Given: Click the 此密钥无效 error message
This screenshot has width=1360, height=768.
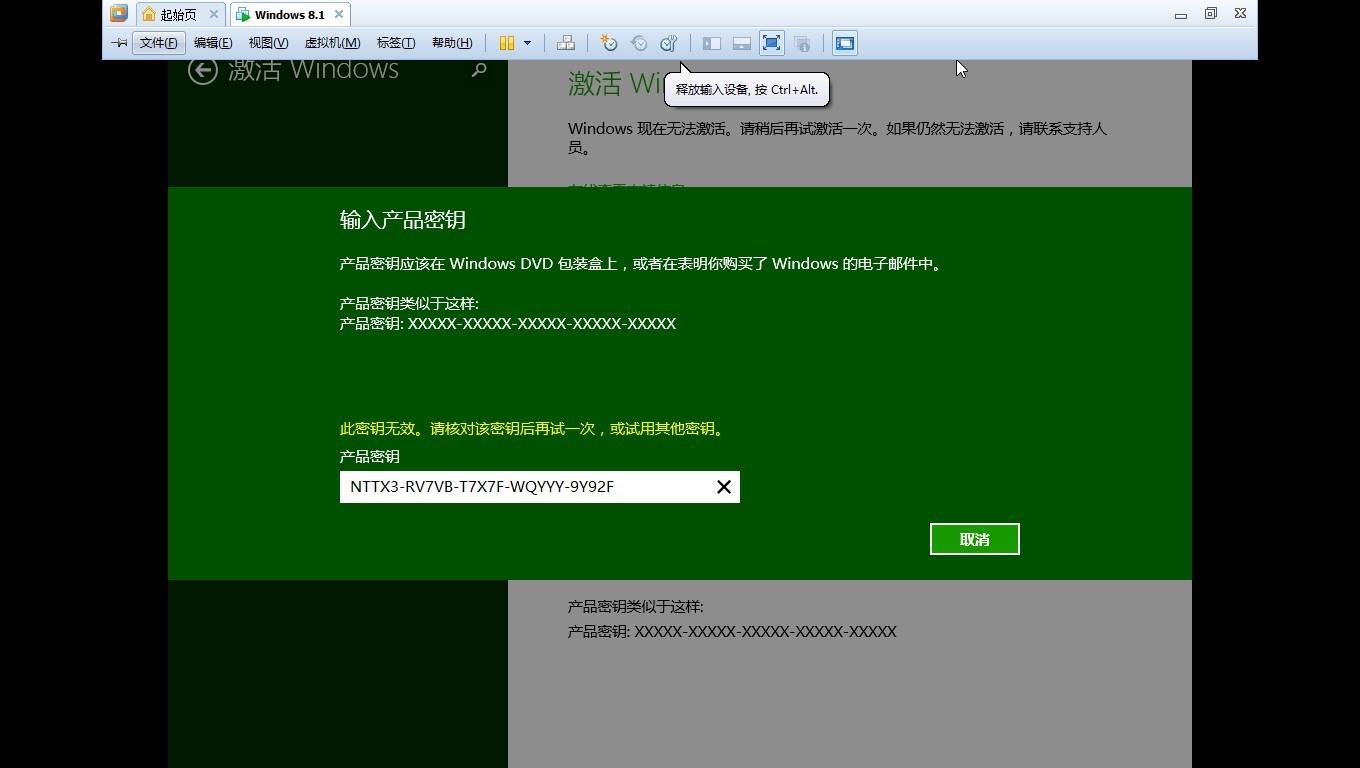Looking at the screenshot, I should pos(533,428).
